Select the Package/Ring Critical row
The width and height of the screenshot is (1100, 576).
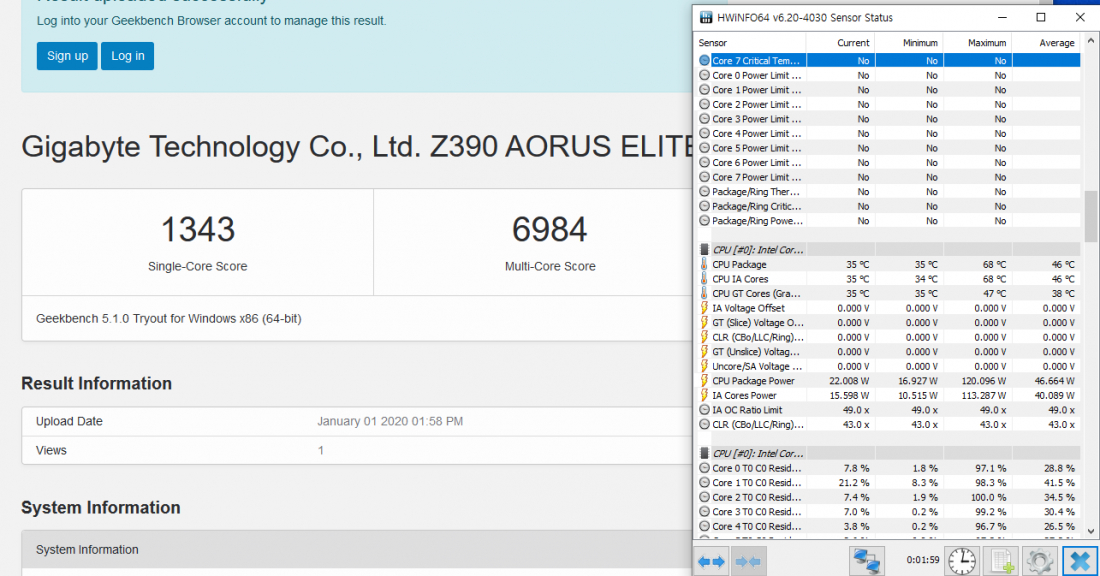pyautogui.click(x=888, y=206)
